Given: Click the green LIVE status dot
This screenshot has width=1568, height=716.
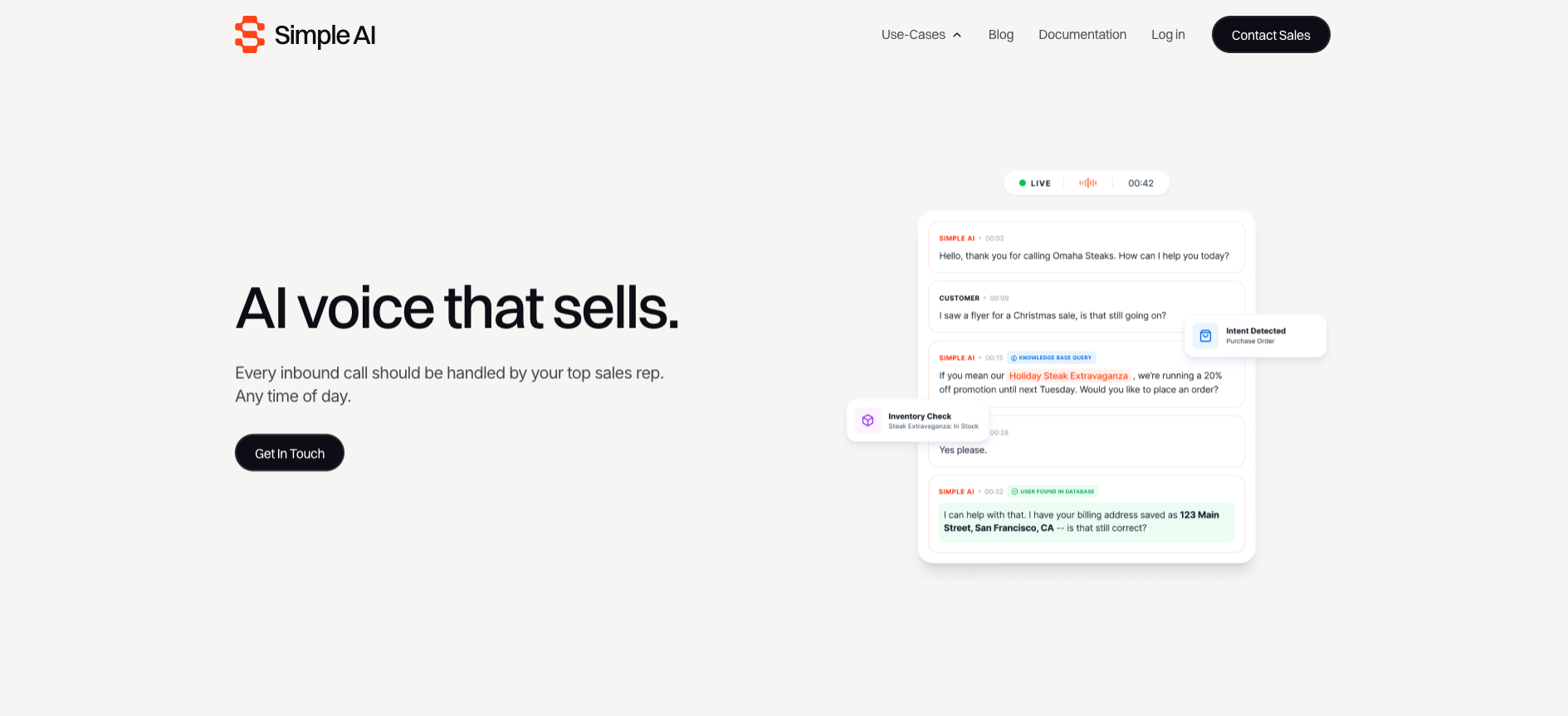Looking at the screenshot, I should (1023, 183).
